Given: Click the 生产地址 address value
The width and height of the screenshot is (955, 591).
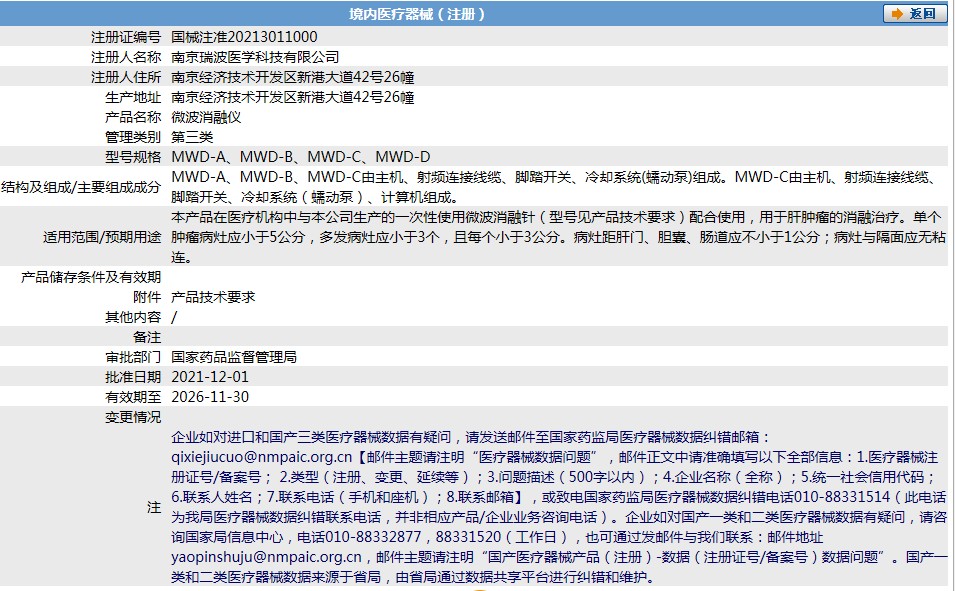Looking at the screenshot, I should [x=293, y=97].
